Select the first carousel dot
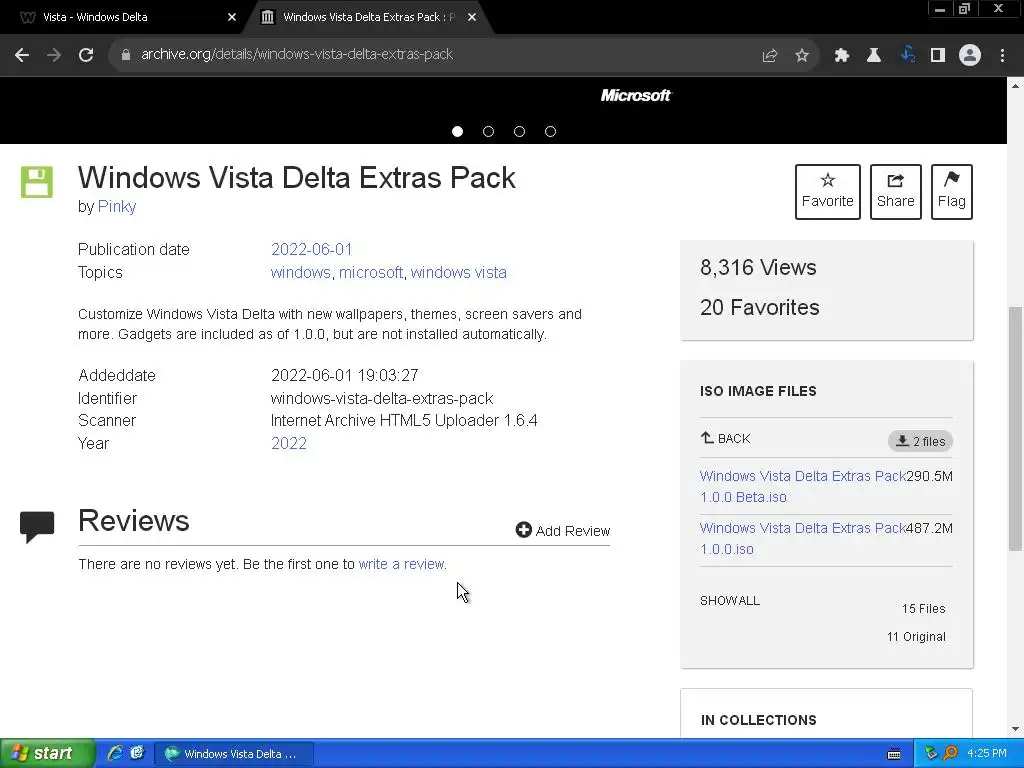1024x768 pixels. [457, 131]
